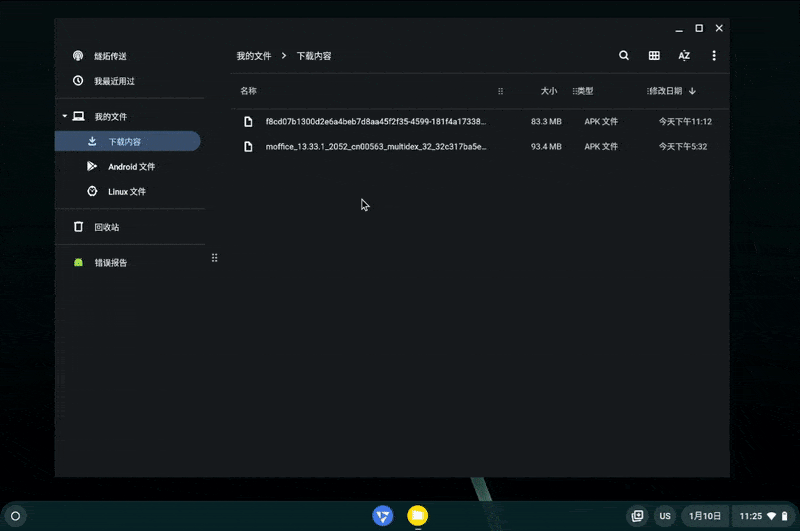The image size is (800, 531).
Task: Sort by 大小 column header
Action: point(548,91)
